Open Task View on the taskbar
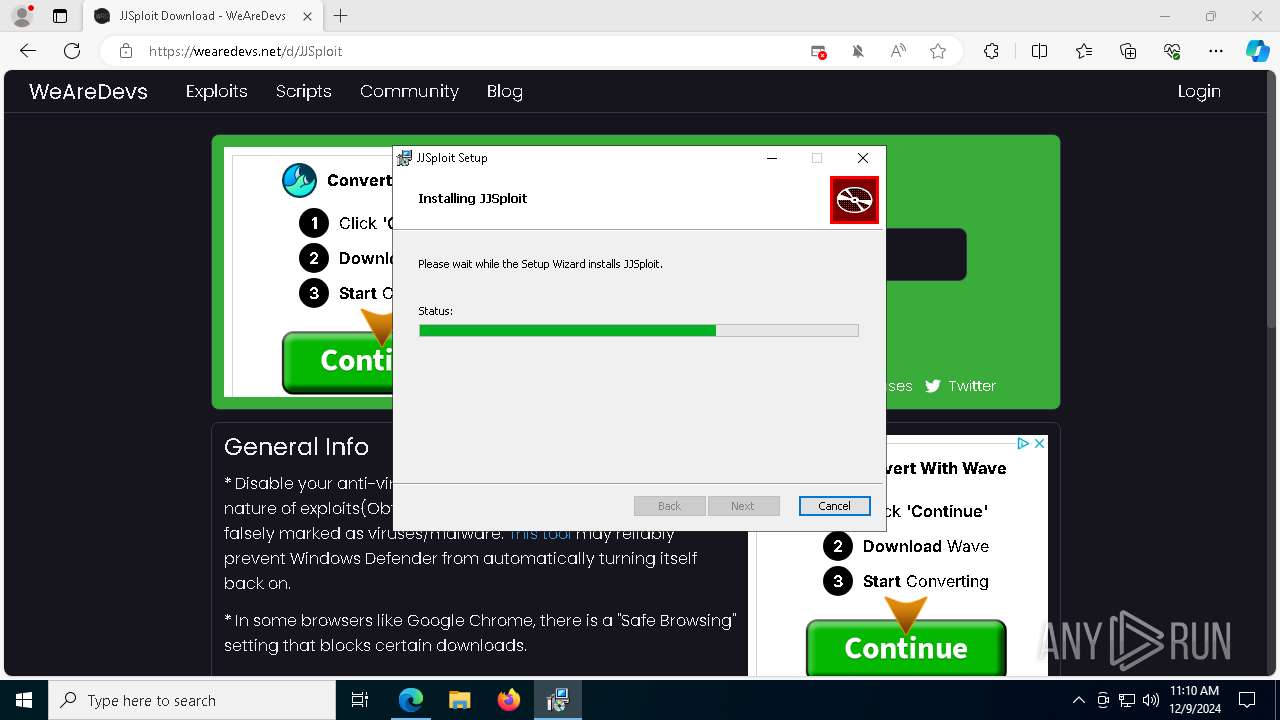This screenshot has height=720, width=1280. 360,700
